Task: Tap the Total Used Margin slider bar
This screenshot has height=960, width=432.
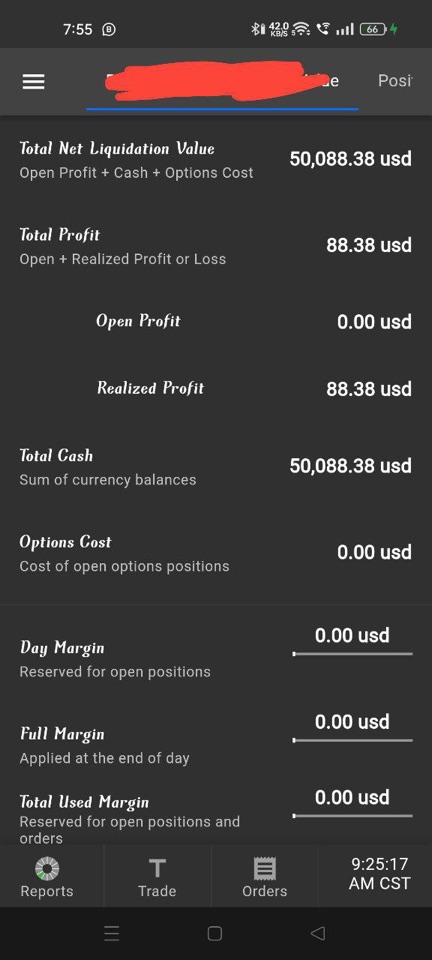Action: [352, 816]
